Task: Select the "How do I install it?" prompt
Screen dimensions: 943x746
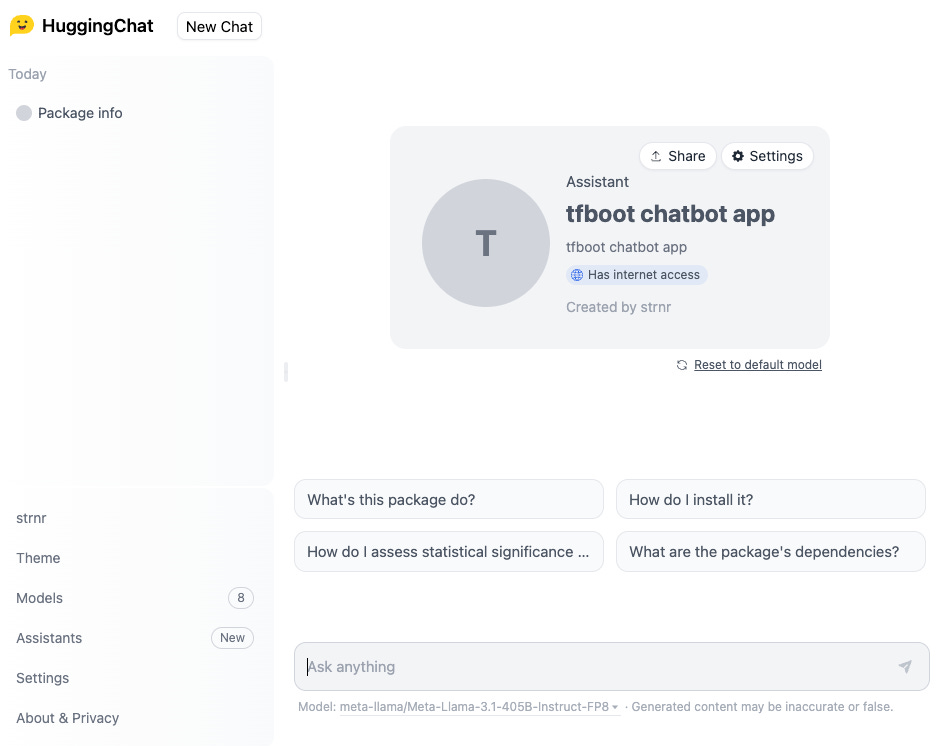Action: click(770, 499)
